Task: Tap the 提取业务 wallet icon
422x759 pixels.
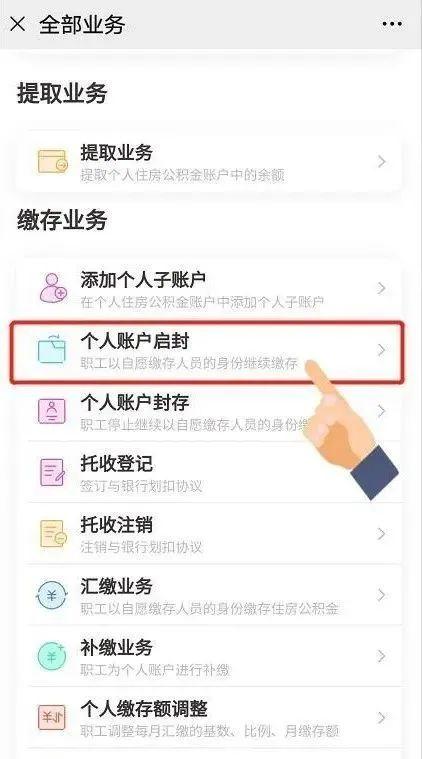Action: click(53, 162)
